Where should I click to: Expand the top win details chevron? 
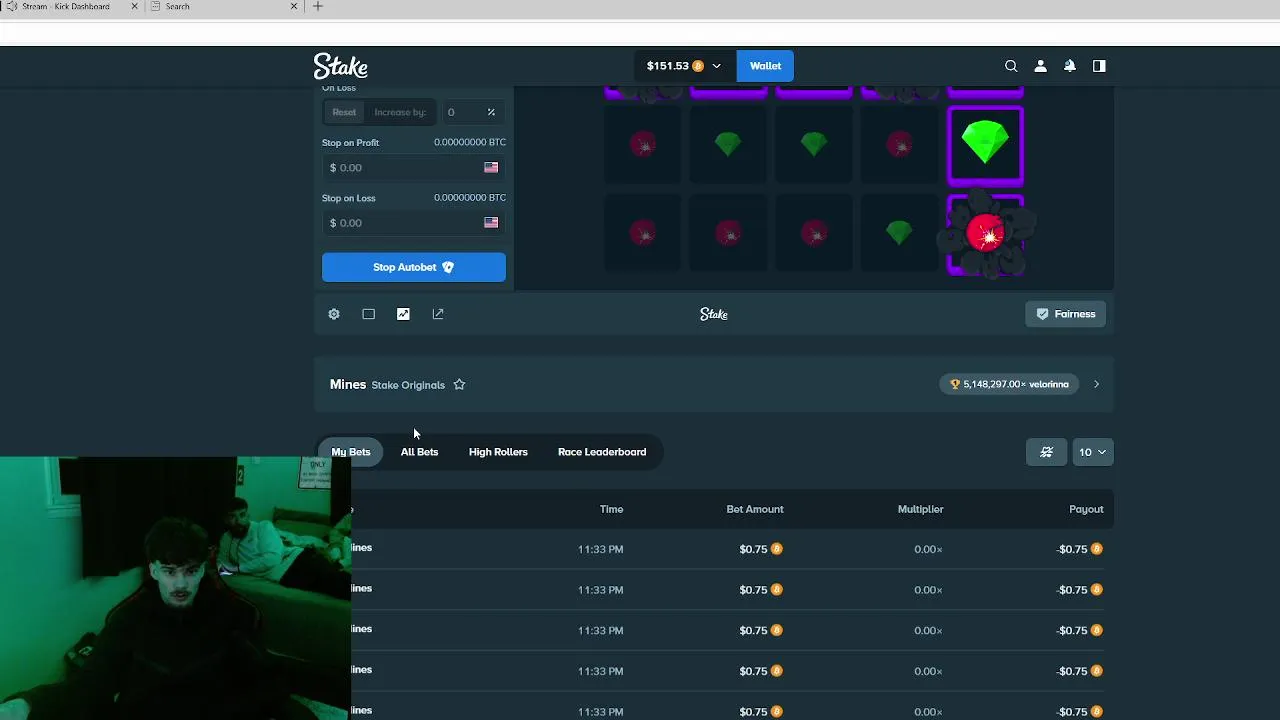[1096, 384]
